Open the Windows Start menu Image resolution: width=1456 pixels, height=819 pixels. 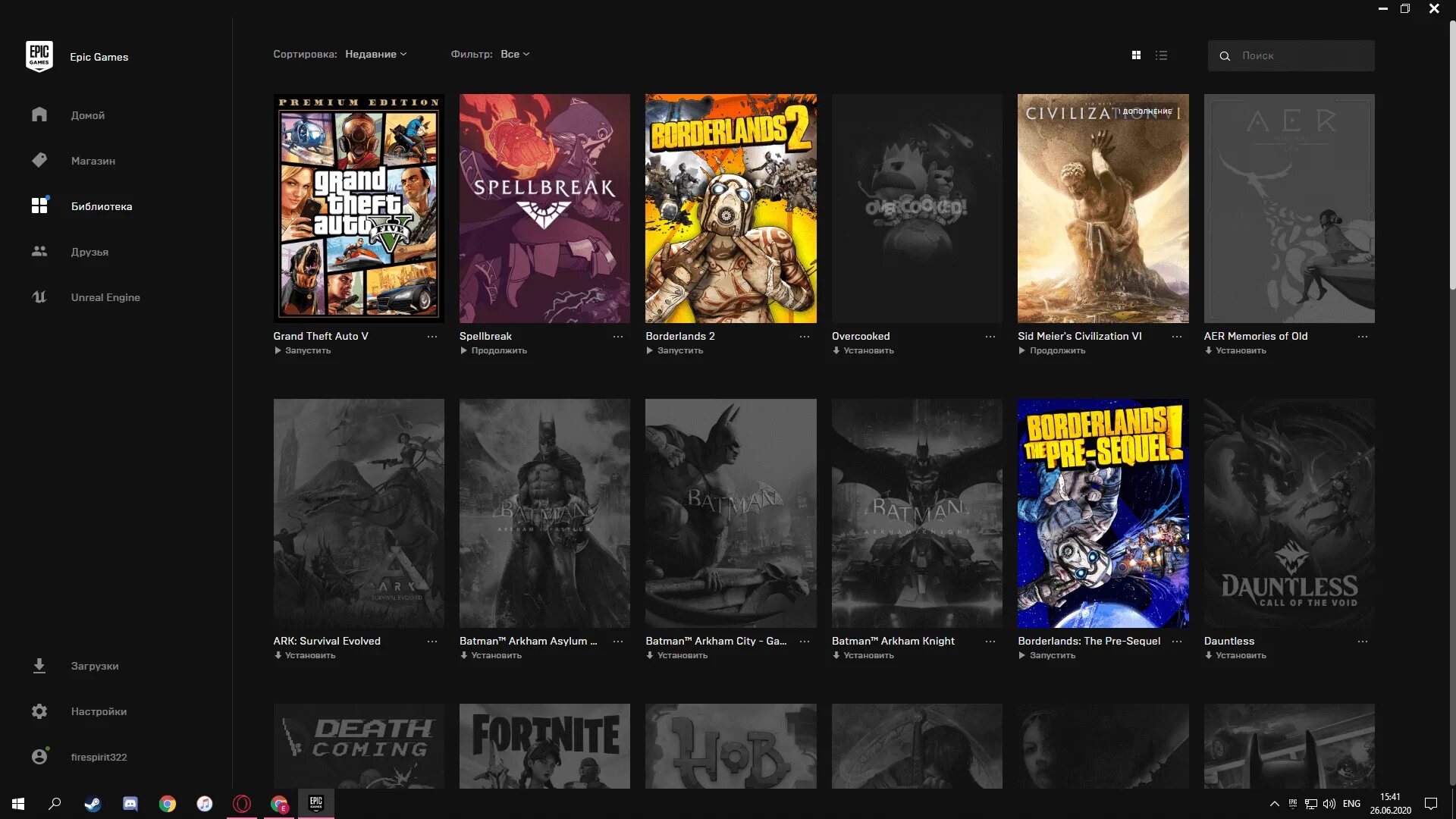(x=18, y=804)
